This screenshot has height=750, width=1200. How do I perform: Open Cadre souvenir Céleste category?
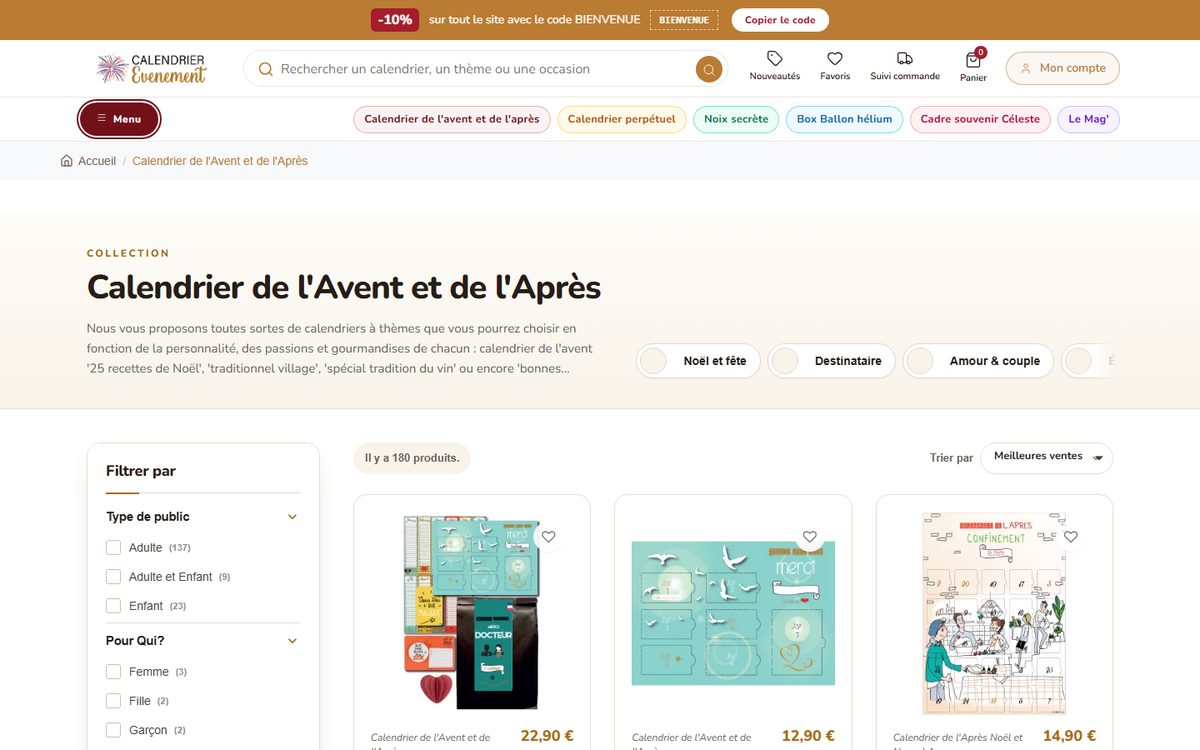click(980, 119)
